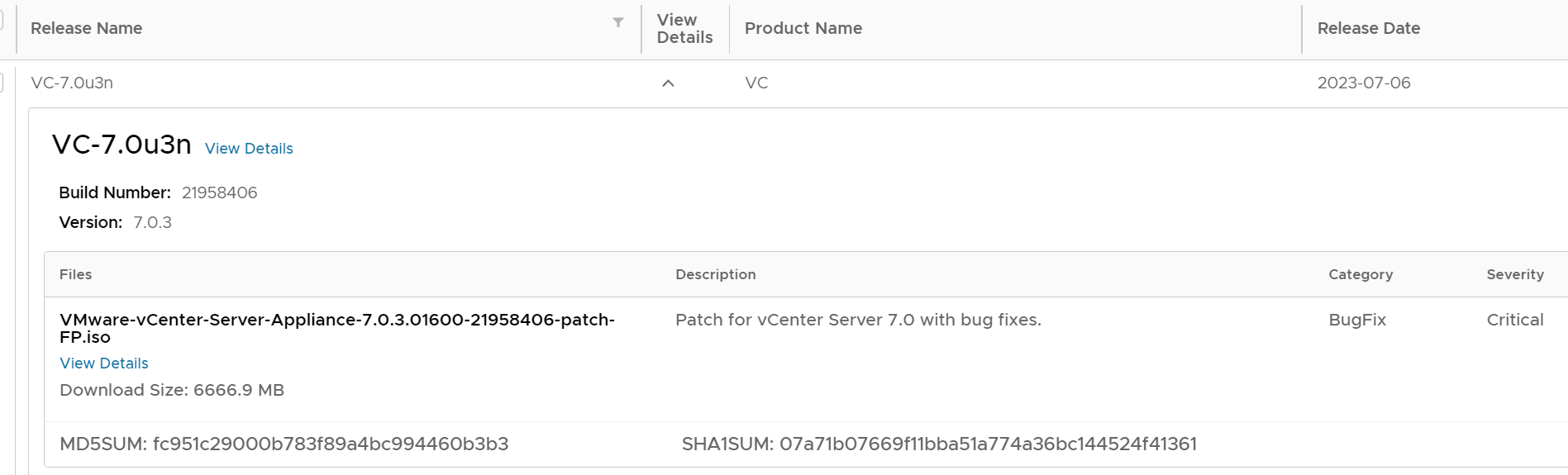Viewport: 1568px width, 475px height.
Task: Open View Details link under the ISO file
Action: tap(104, 363)
